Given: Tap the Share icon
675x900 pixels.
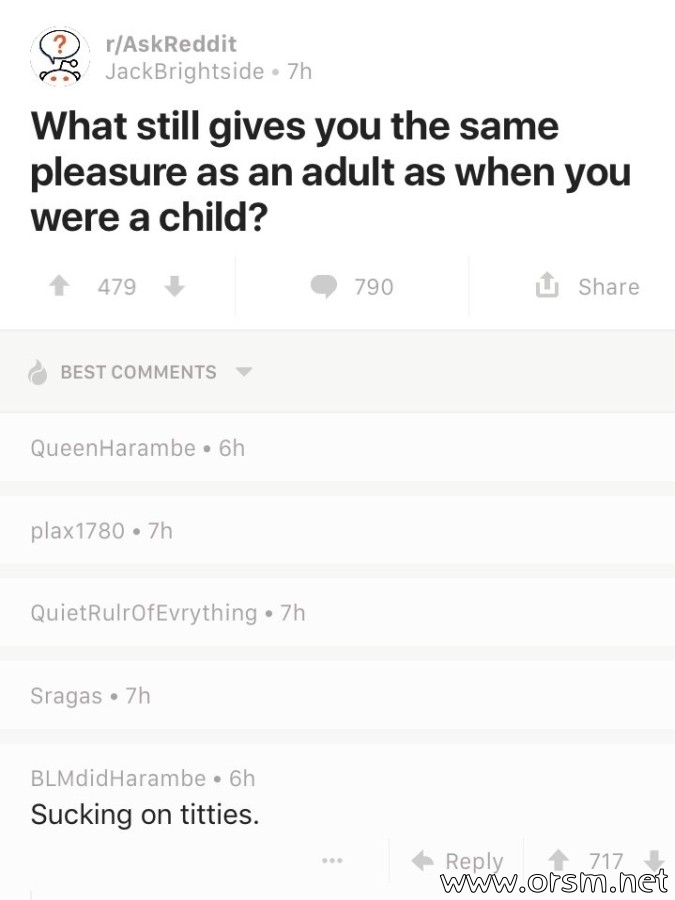Looking at the screenshot, I should coord(546,285).
